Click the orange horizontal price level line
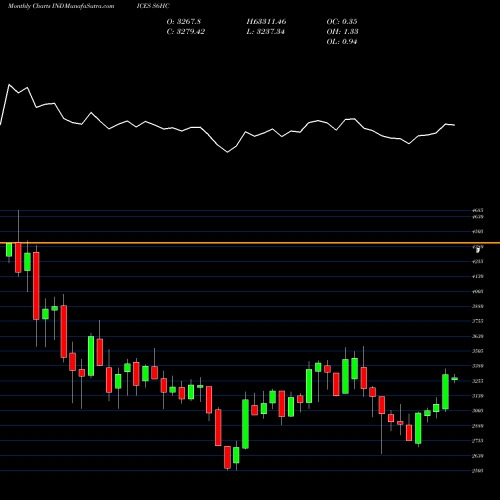500x500 pixels. tap(250, 243)
